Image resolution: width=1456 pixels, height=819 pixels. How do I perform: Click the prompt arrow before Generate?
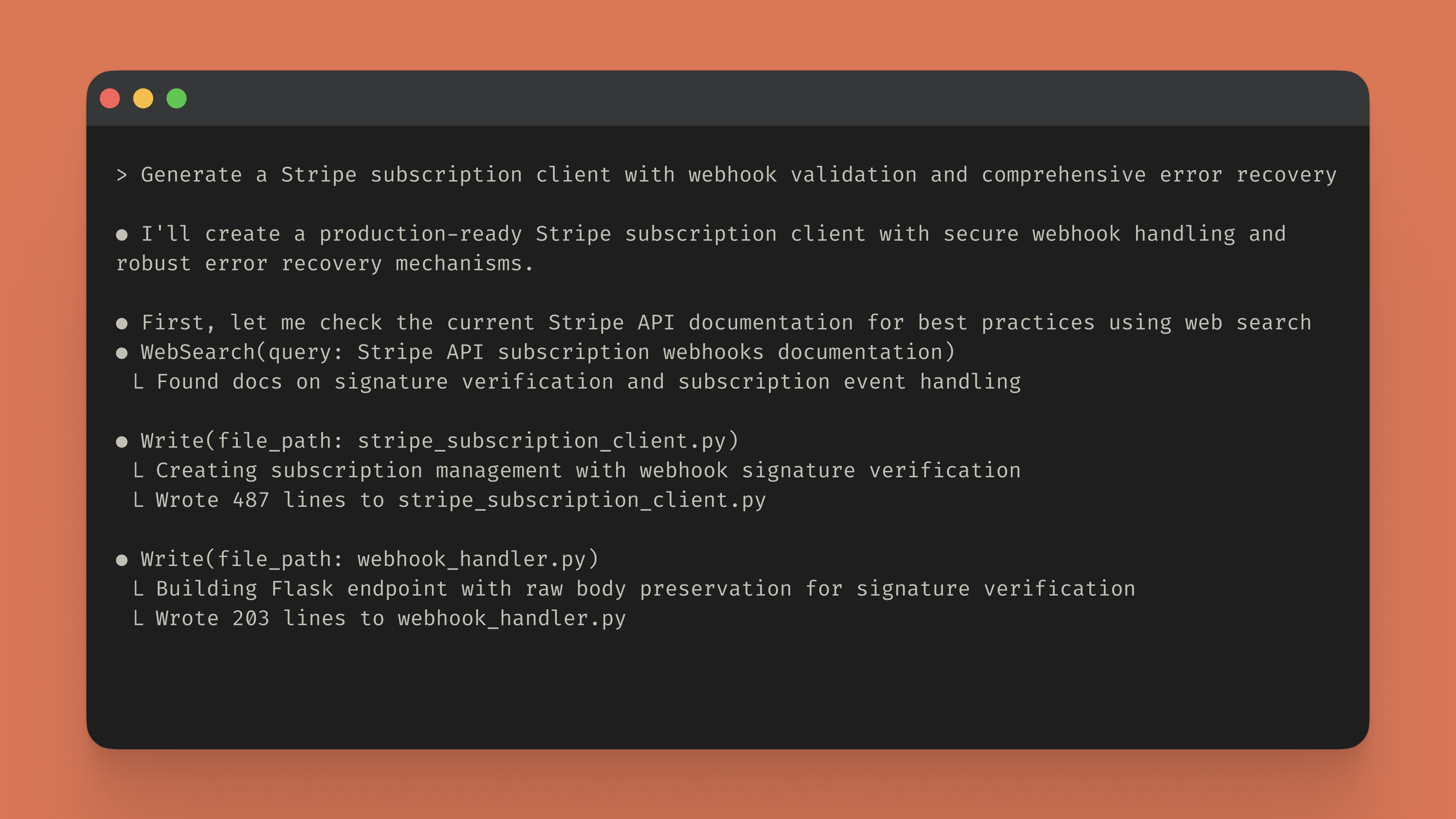121,175
